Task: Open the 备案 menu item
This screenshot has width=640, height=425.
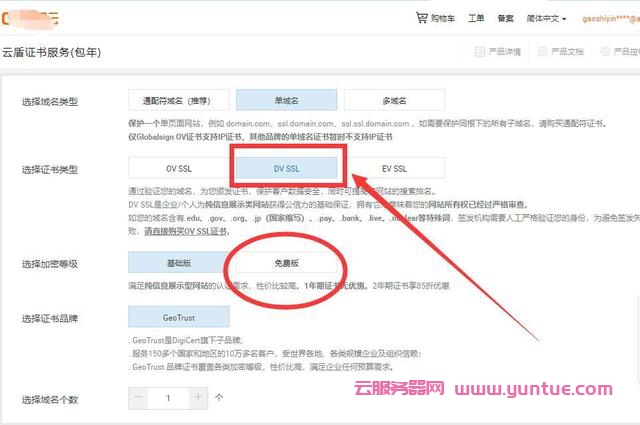Action: (x=506, y=18)
